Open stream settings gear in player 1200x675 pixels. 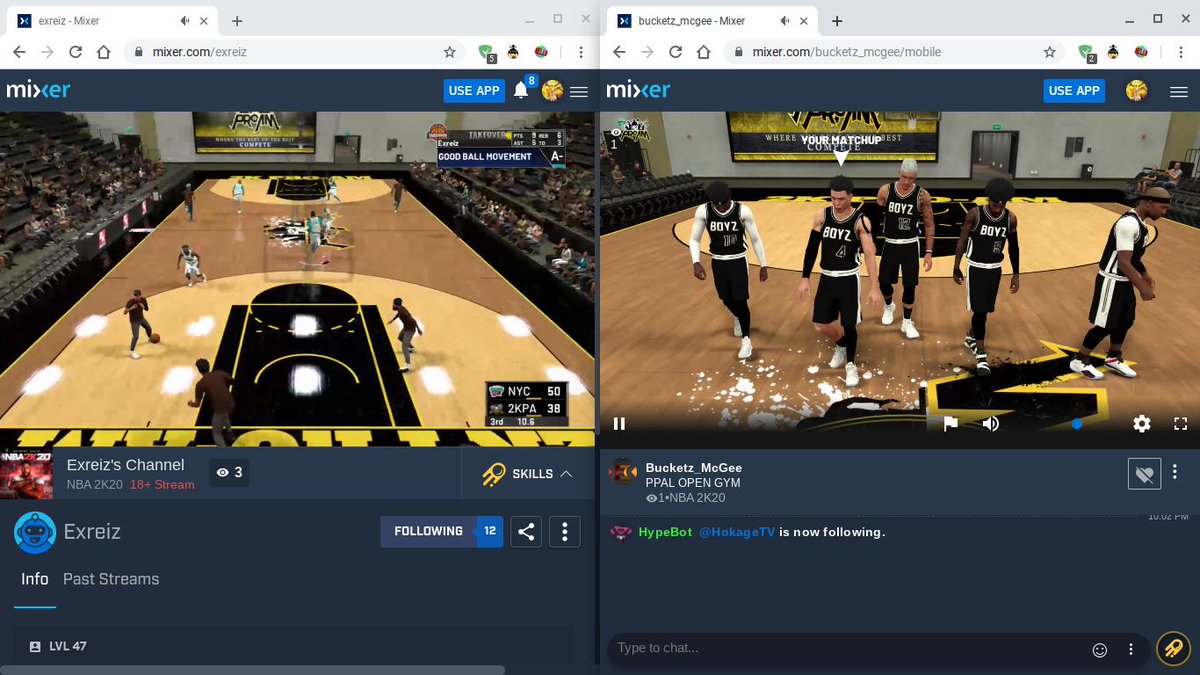click(x=1142, y=424)
